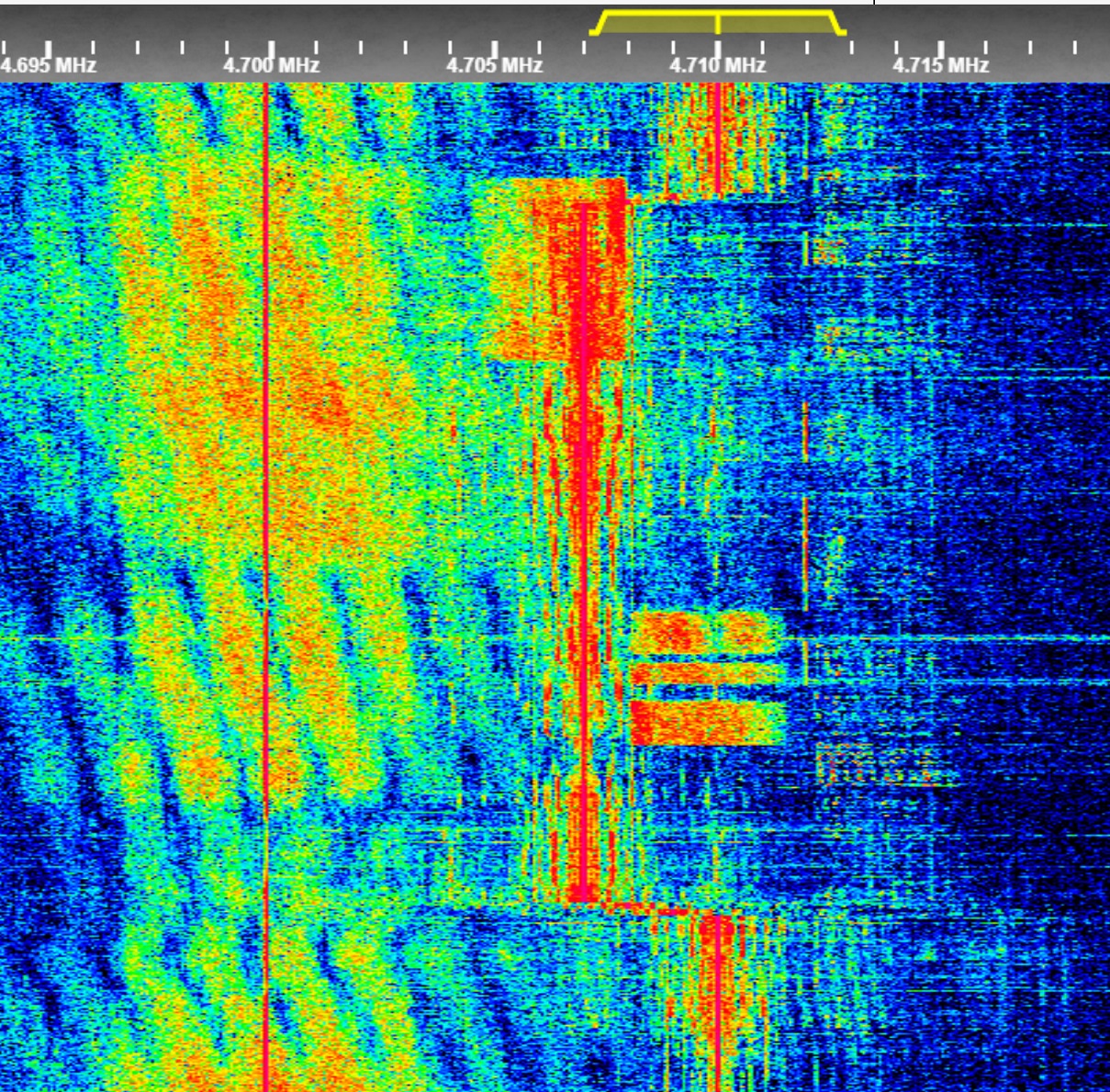Image resolution: width=1110 pixels, height=1092 pixels.
Task: Click the right sloped edge of yellow passband
Action: pyautogui.click(x=837, y=23)
